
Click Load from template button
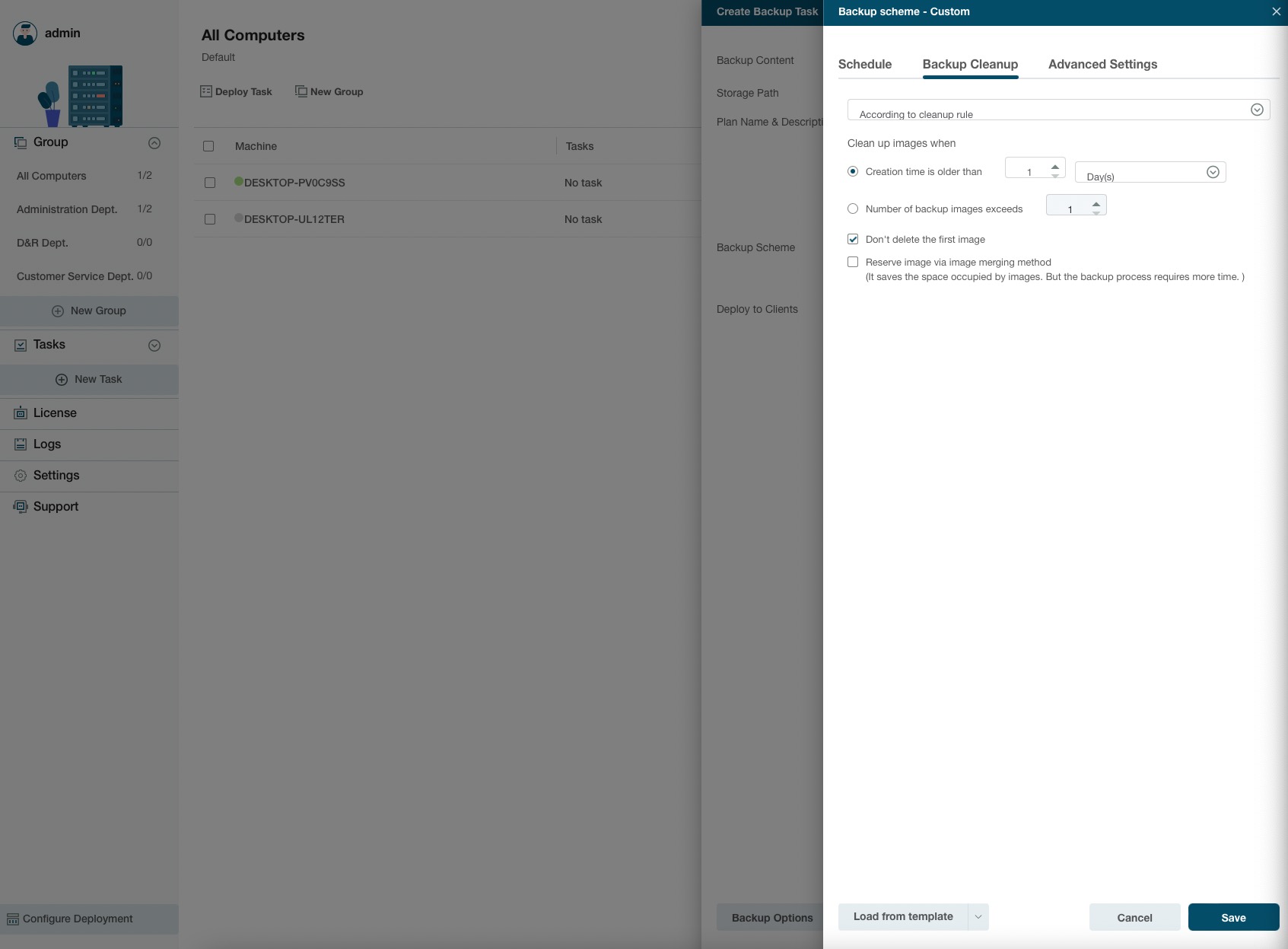[x=903, y=917]
